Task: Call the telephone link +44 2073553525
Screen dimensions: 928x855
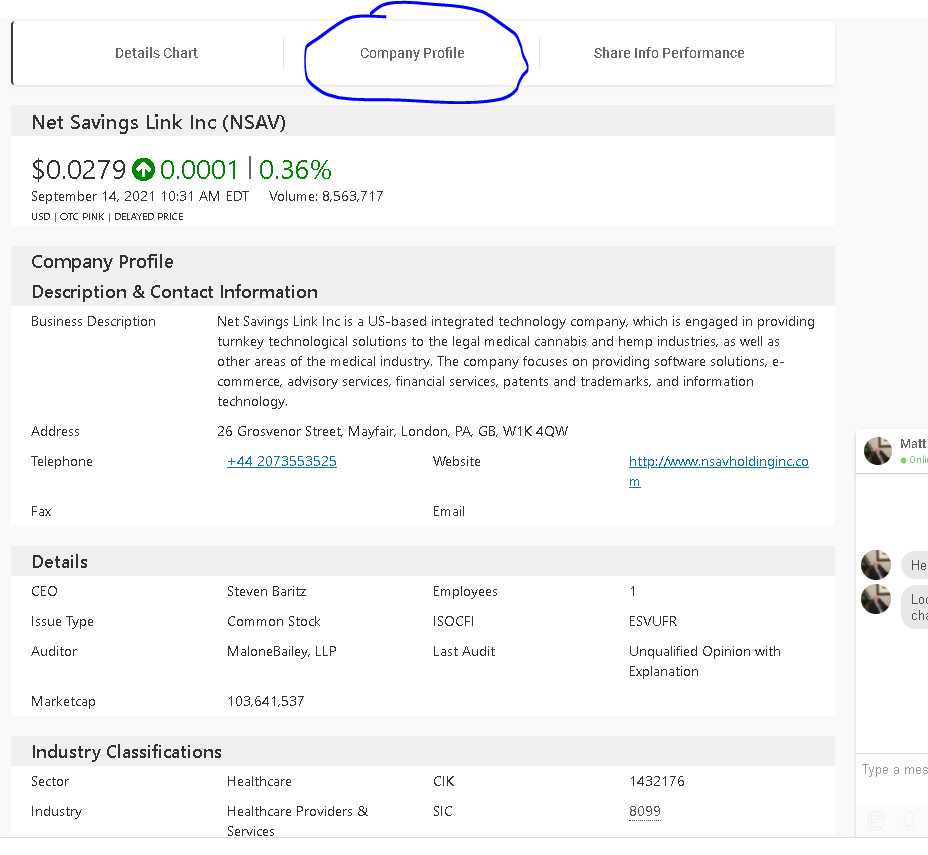Action: [282, 462]
